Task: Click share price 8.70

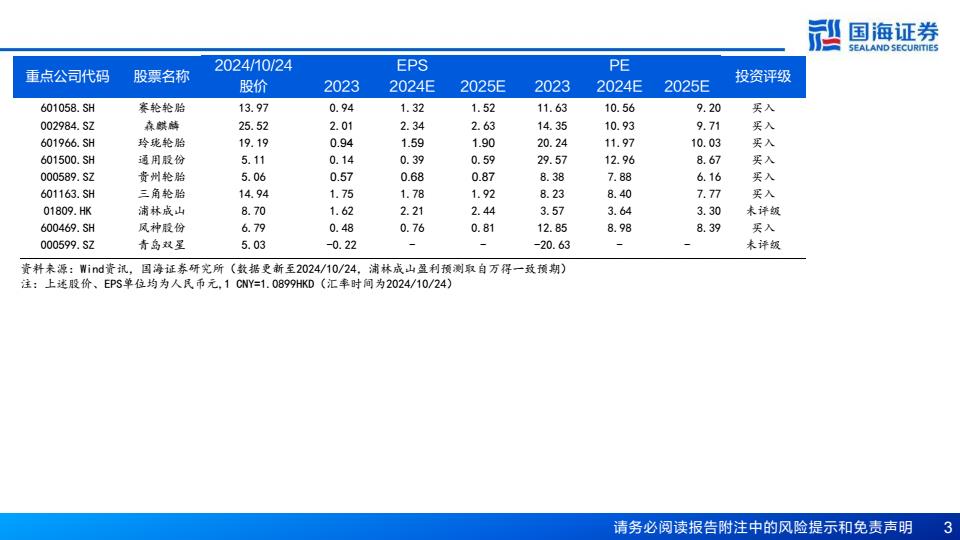Action: [x=253, y=211]
